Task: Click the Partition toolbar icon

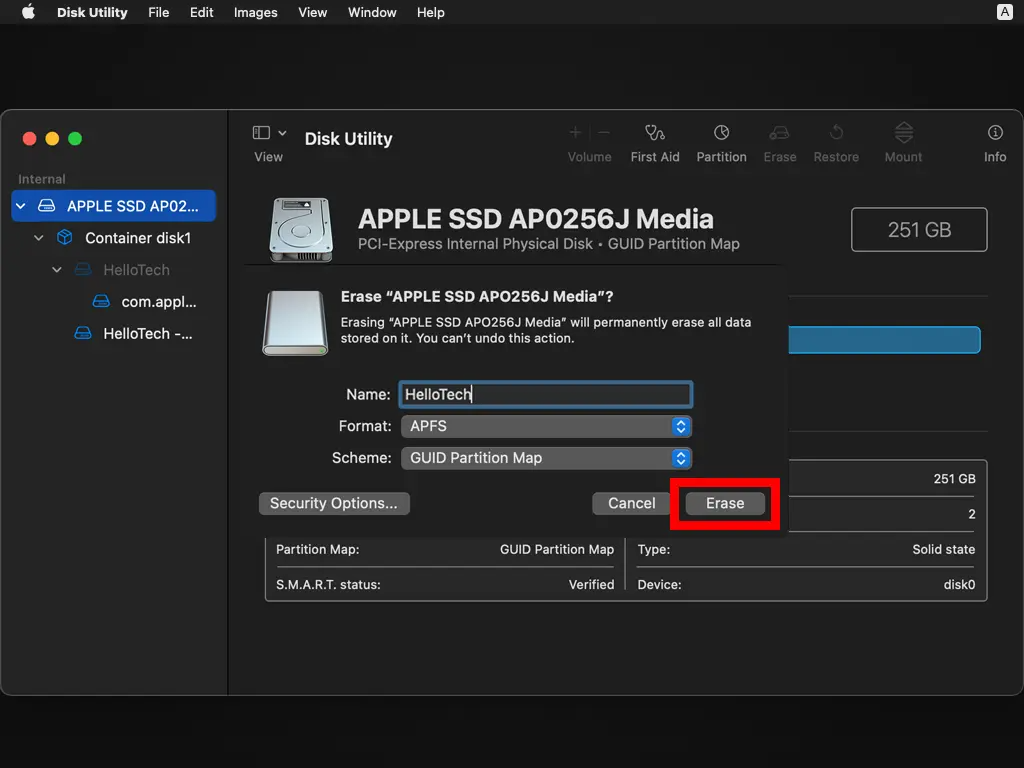Action: [x=721, y=133]
